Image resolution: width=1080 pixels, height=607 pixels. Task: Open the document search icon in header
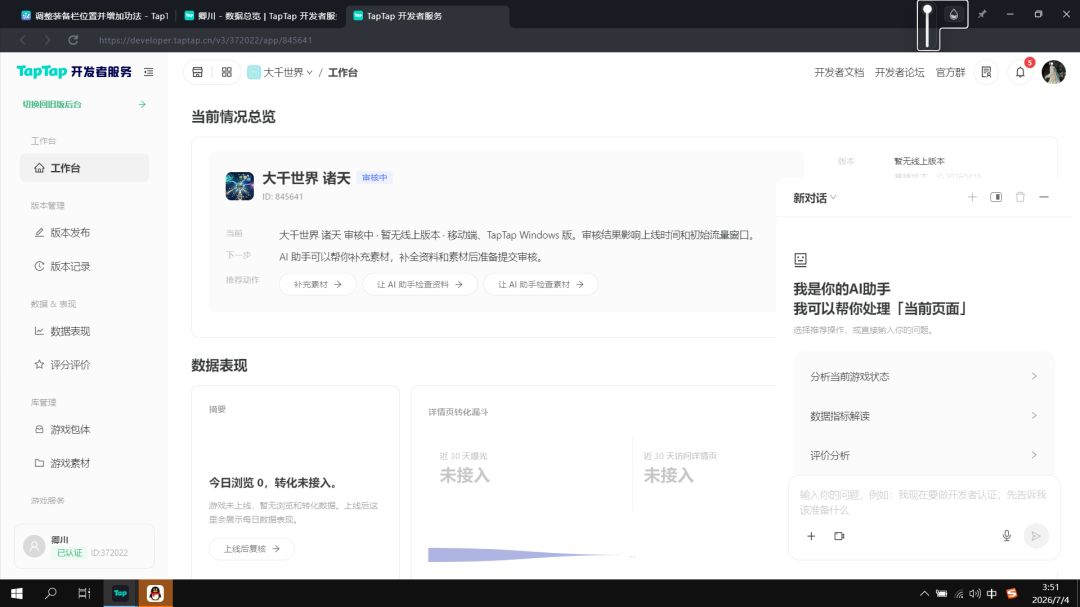pyautogui.click(x=986, y=72)
